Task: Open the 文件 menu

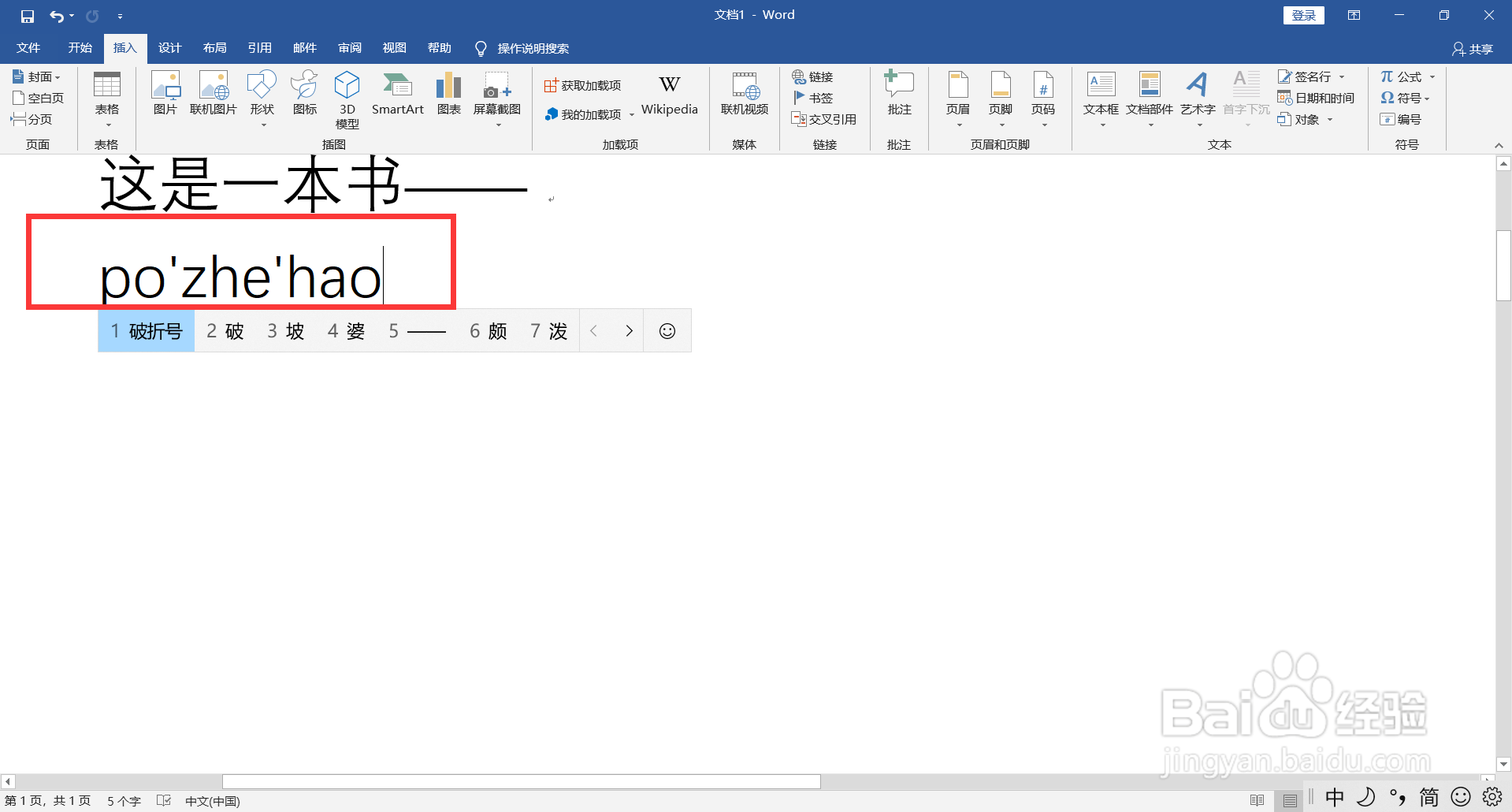Action: tap(28, 48)
